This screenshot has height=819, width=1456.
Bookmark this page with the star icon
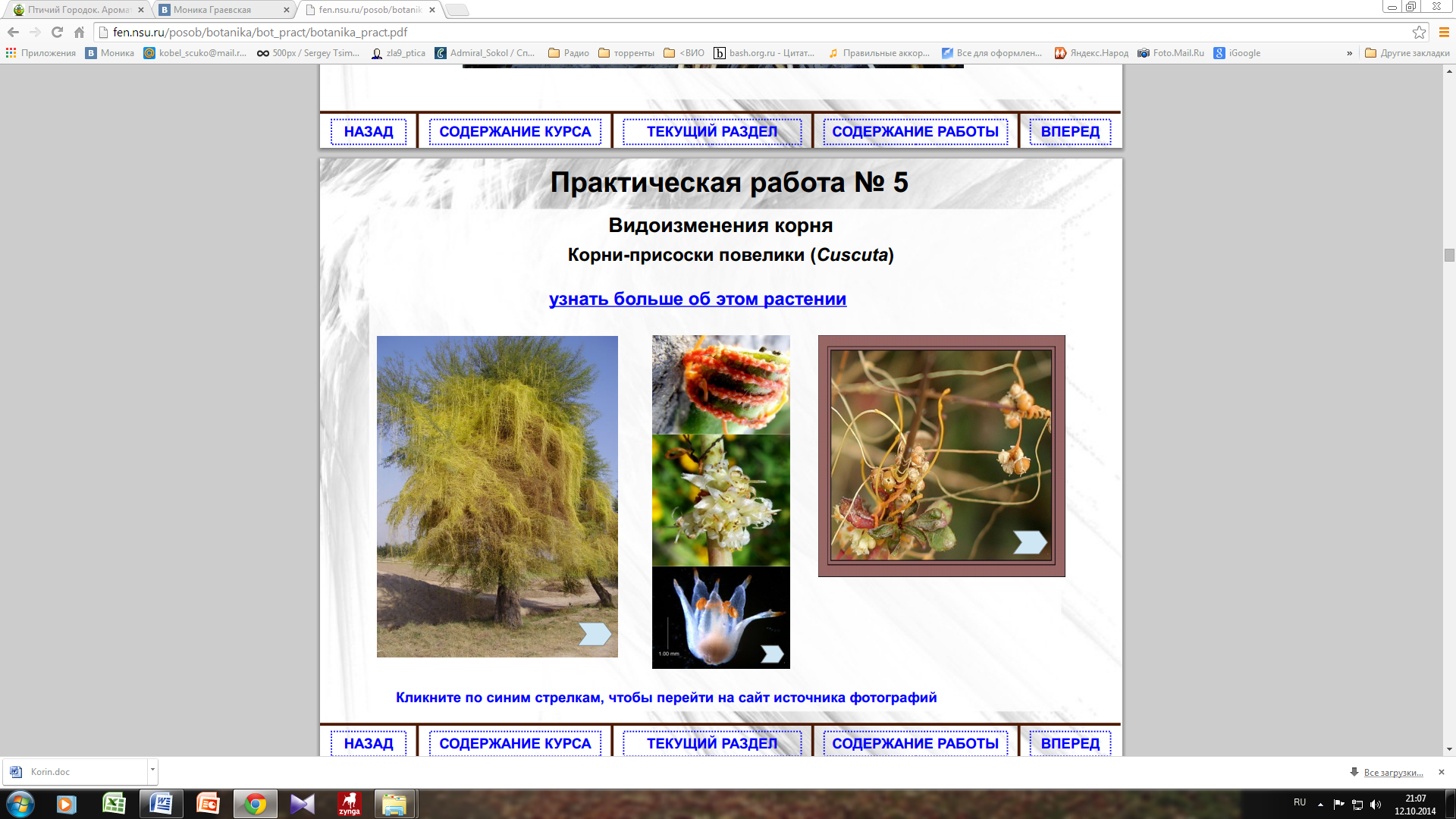(x=1419, y=32)
